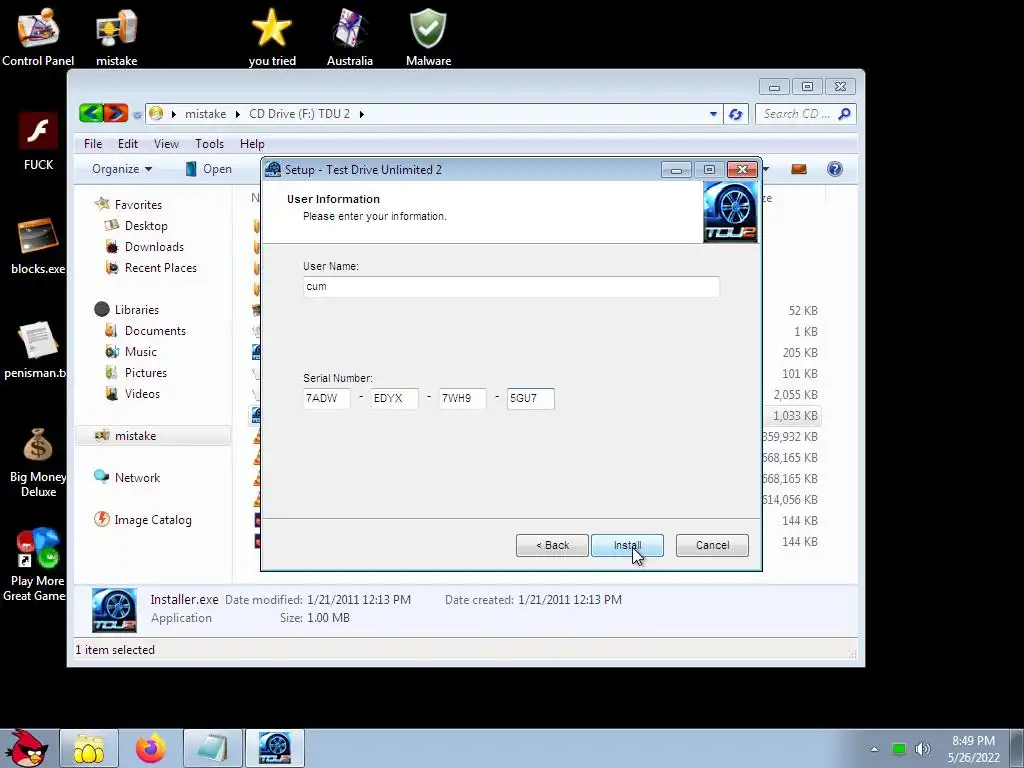Switch to TDU2 setup taskbar icon
The width and height of the screenshot is (1024, 768).
tap(275, 748)
